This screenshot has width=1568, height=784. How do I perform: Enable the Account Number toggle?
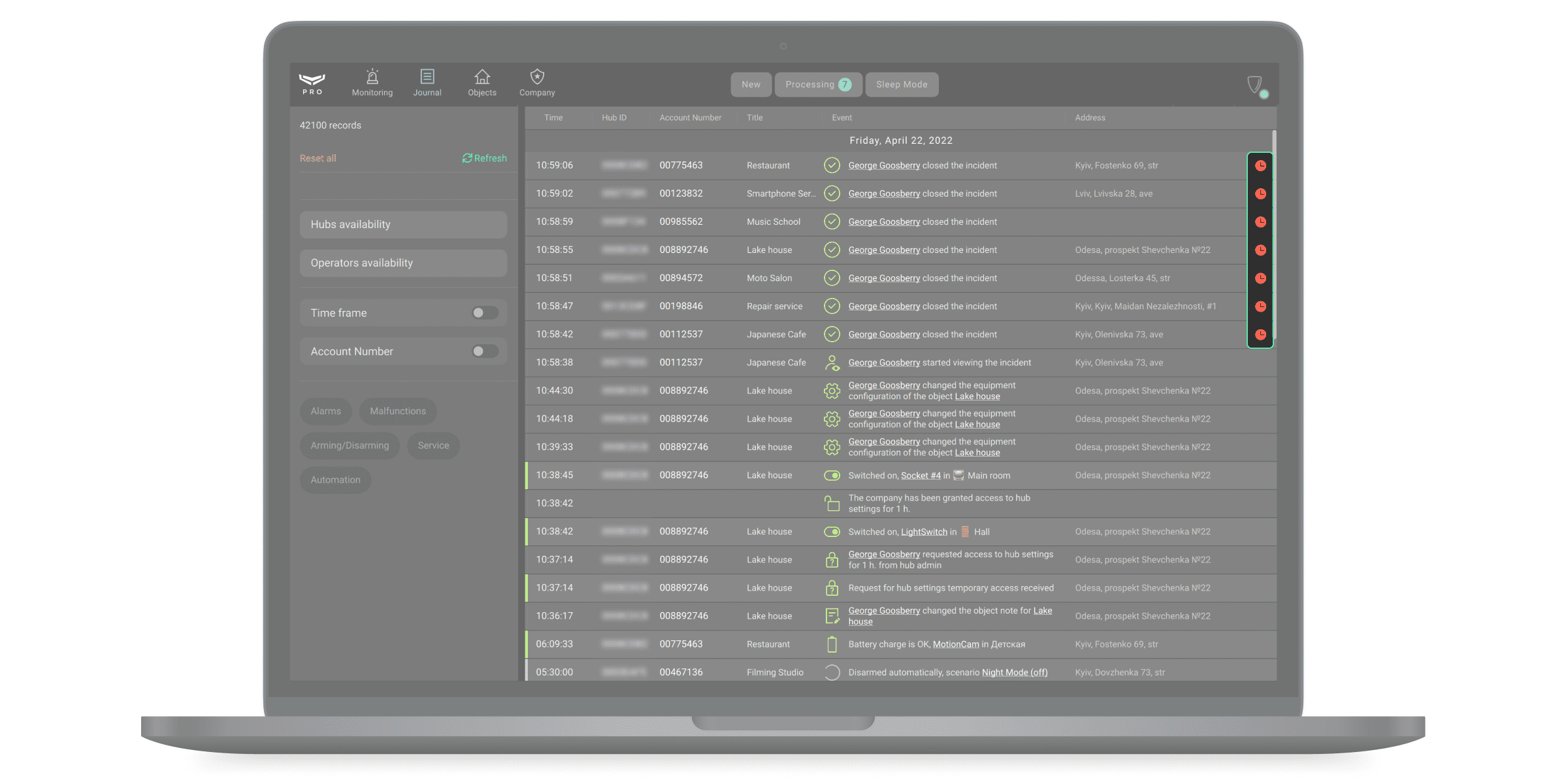coord(485,351)
